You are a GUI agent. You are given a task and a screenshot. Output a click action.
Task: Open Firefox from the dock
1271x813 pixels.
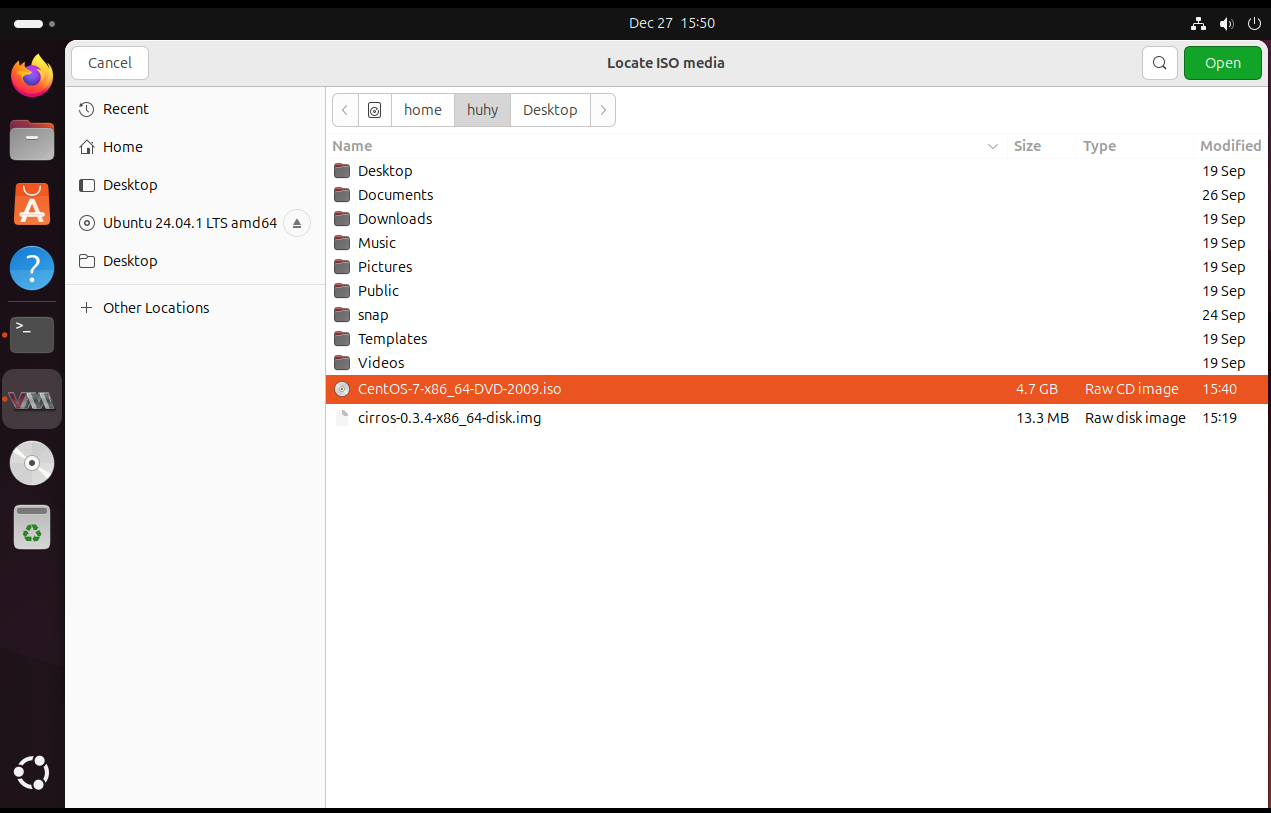coord(32,76)
